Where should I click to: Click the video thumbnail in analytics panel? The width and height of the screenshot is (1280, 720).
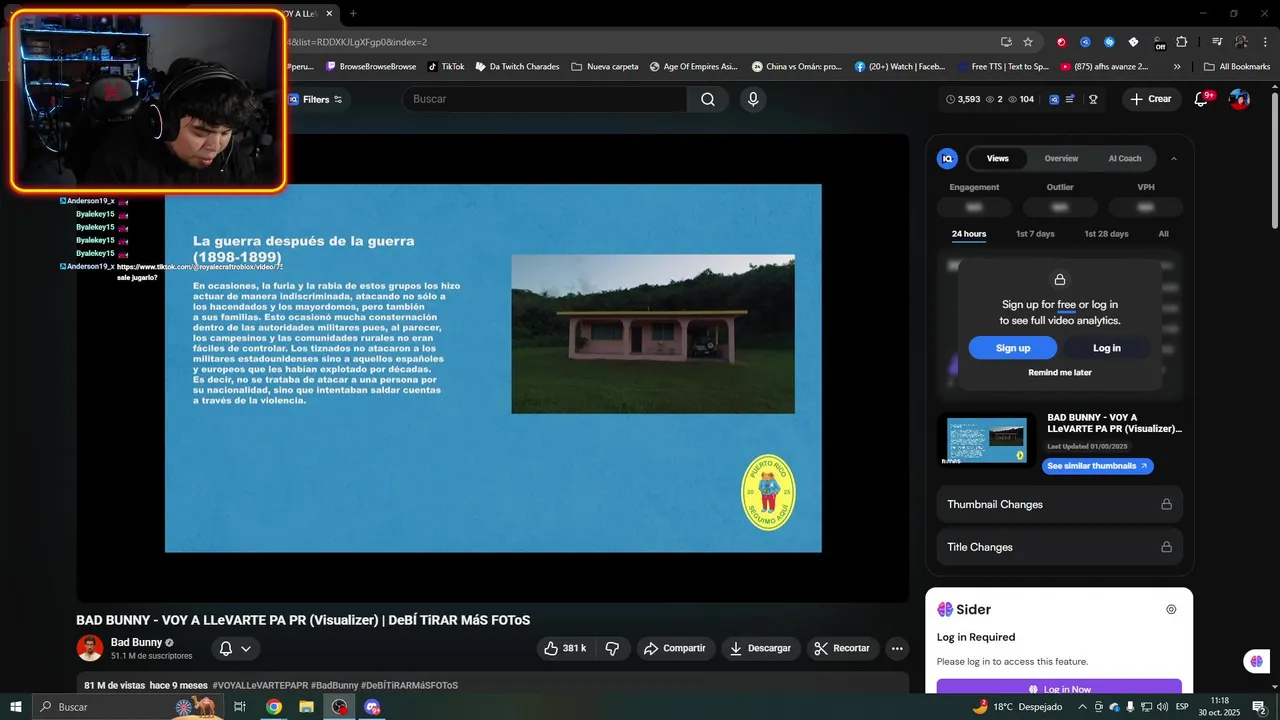(x=987, y=440)
